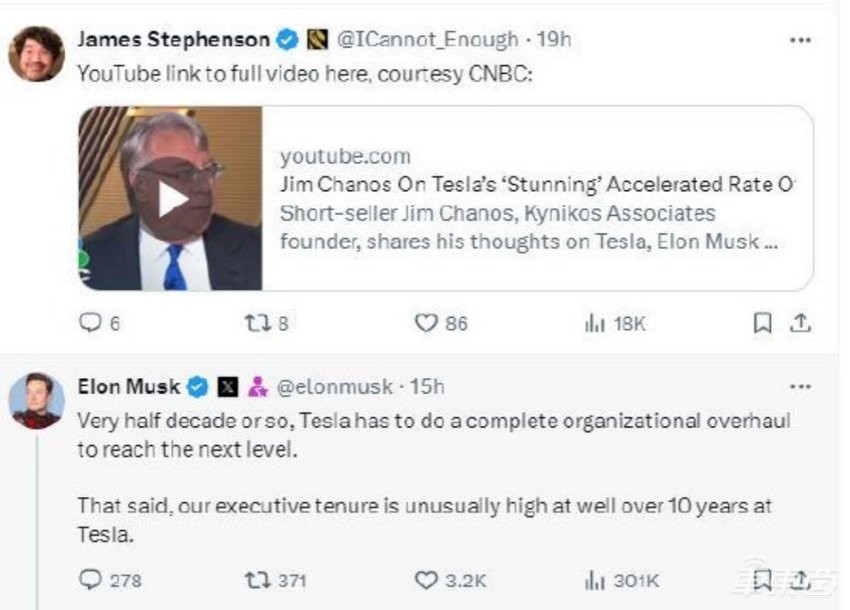Like James Stephenson's tweet
This screenshot has width=850, height=610.
[x=427, y=323]
